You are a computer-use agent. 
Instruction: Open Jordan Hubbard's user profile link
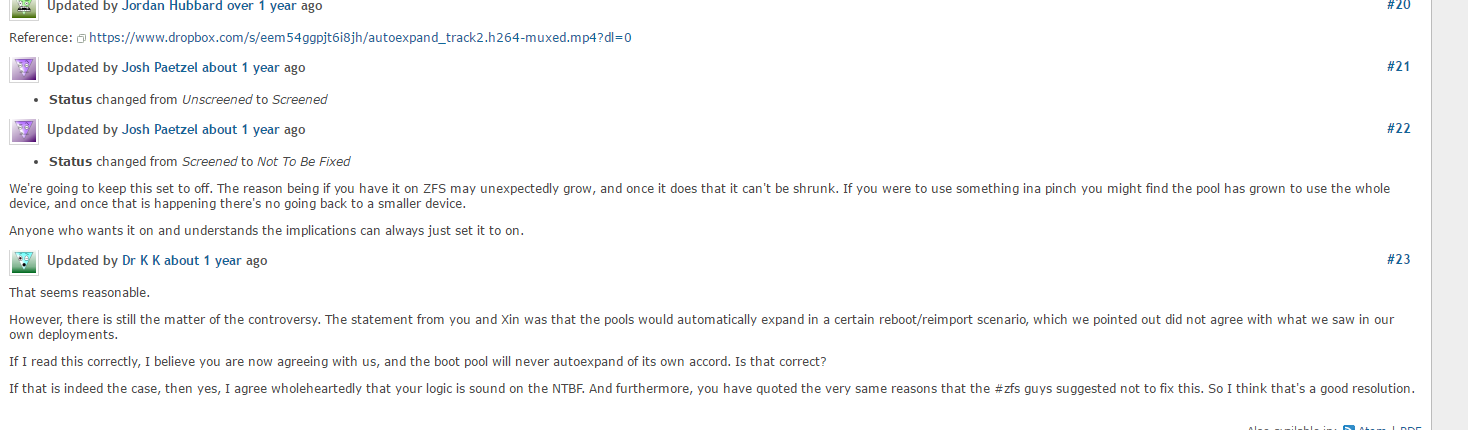point(173,6)
